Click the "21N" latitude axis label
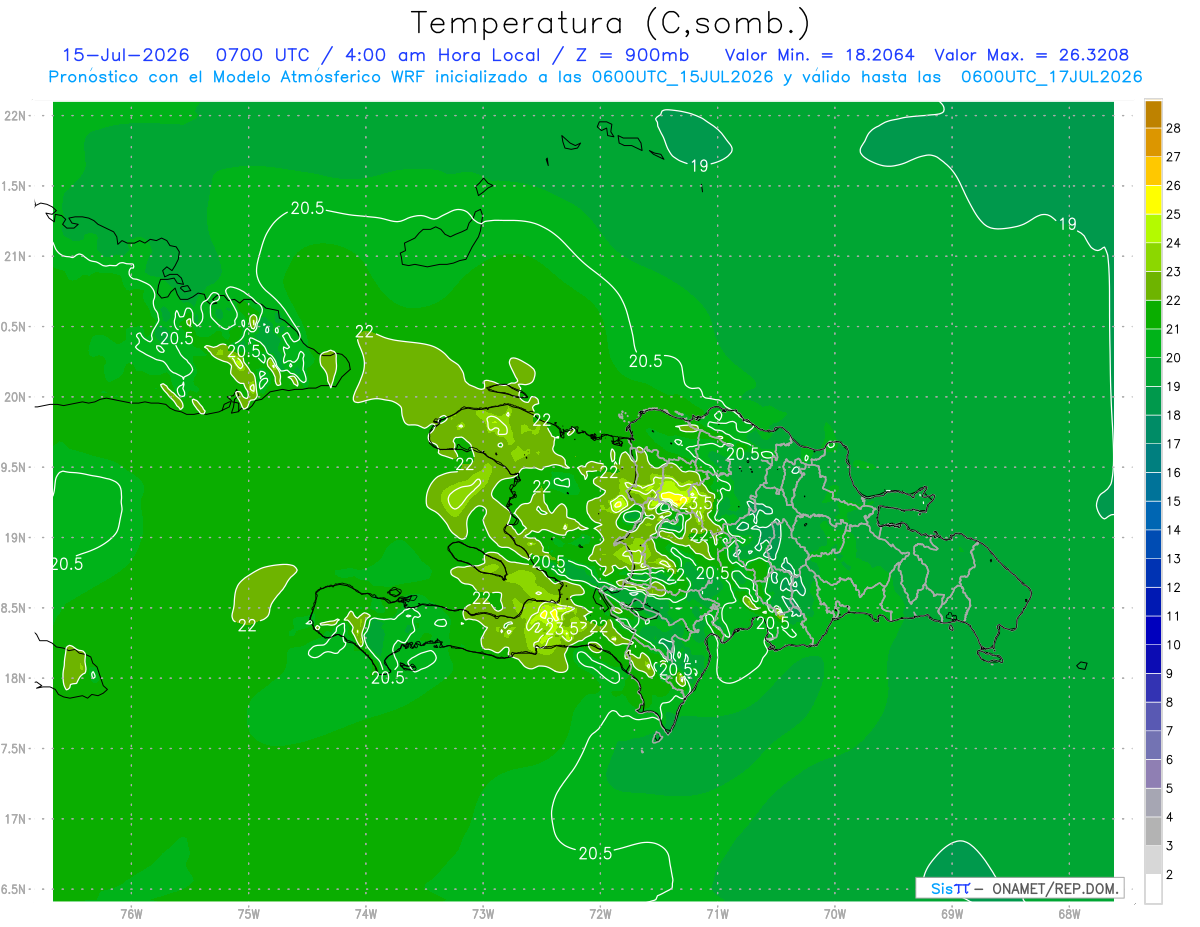 pyautogui.click(x=14, y=256)
